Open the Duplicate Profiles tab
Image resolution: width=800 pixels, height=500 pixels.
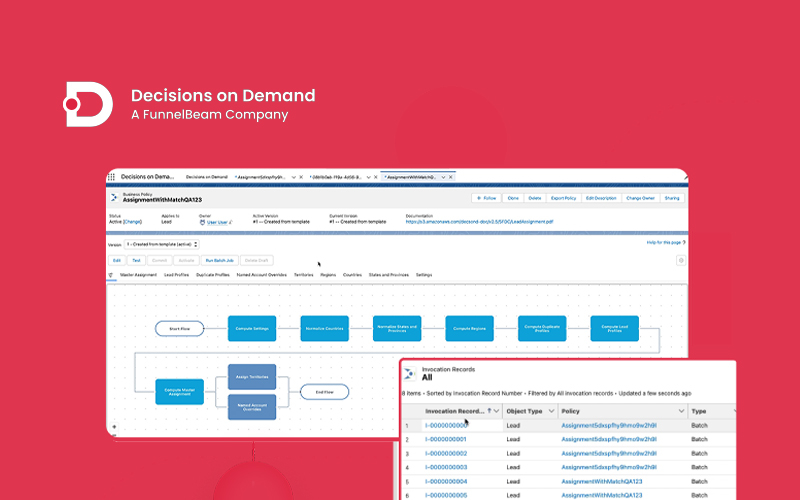[x=213, y=275]
